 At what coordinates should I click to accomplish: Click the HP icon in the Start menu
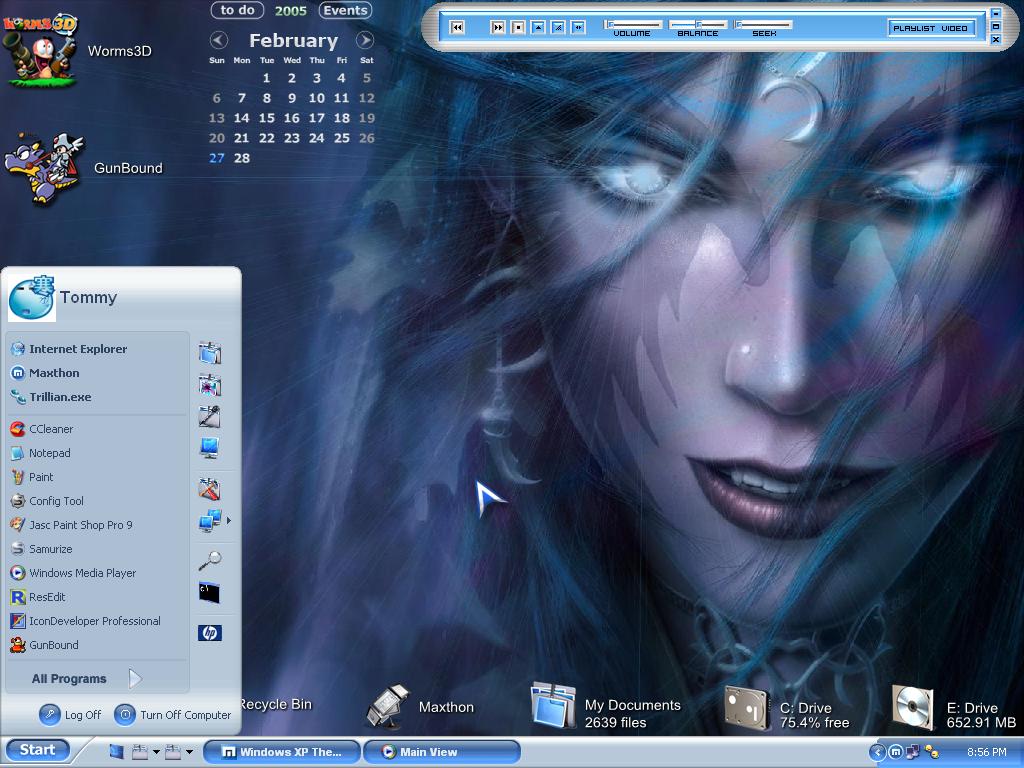click(210, 633)
